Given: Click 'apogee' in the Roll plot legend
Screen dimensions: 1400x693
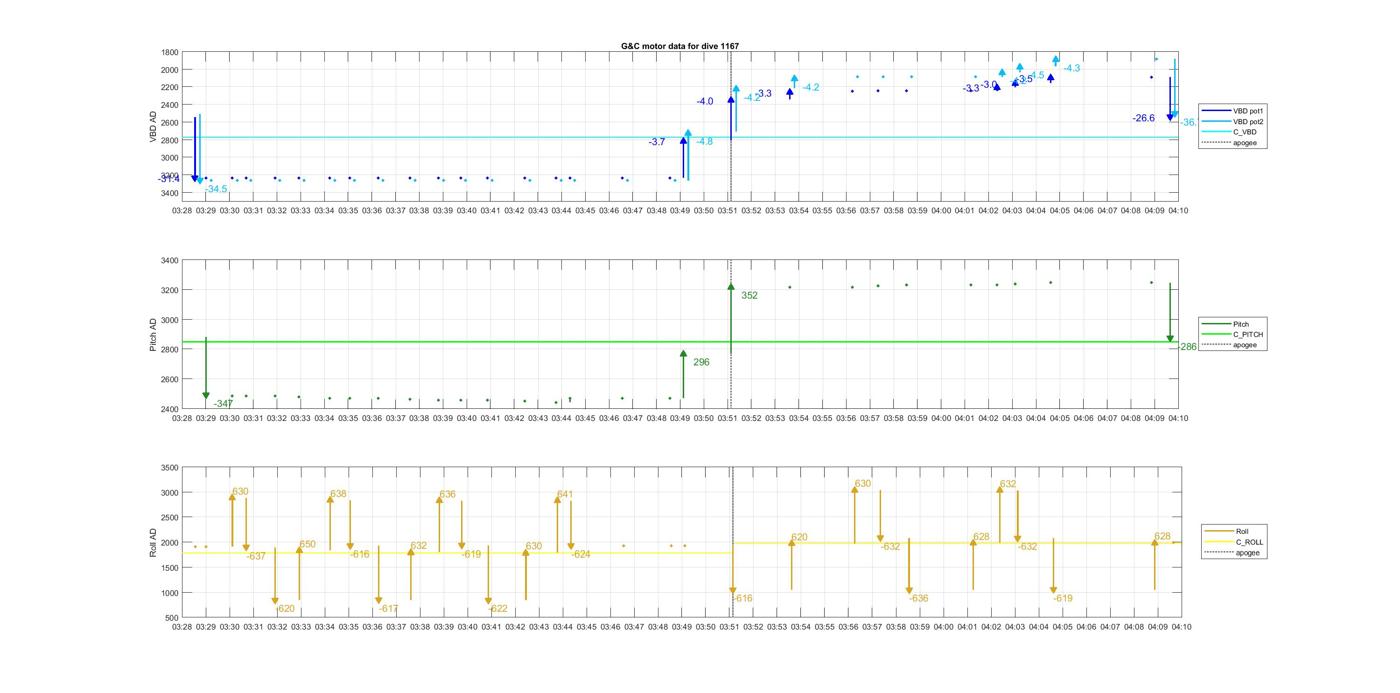Looking at the screenshot, I should point(1234,553).
